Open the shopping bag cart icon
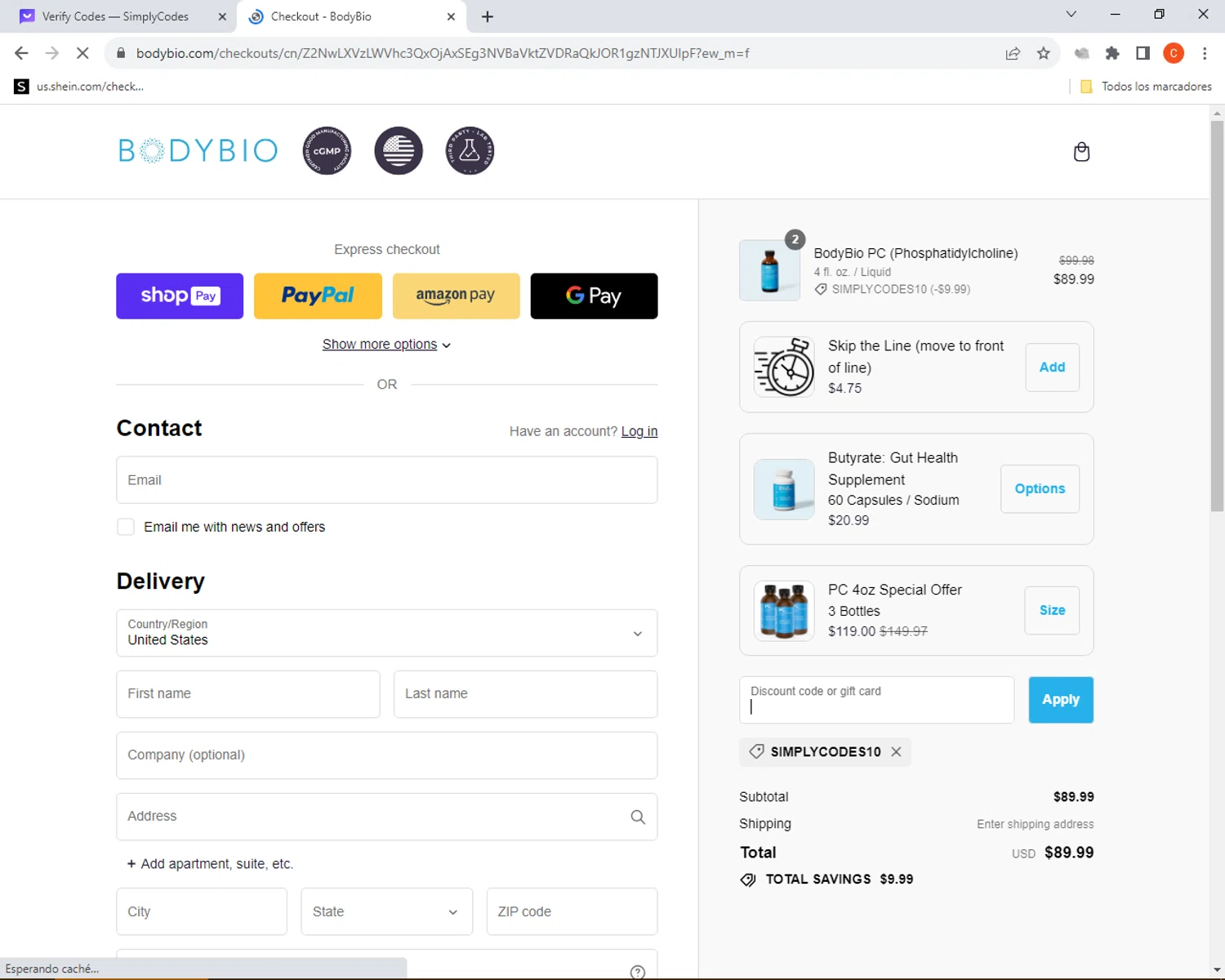 pos(1081,152)
